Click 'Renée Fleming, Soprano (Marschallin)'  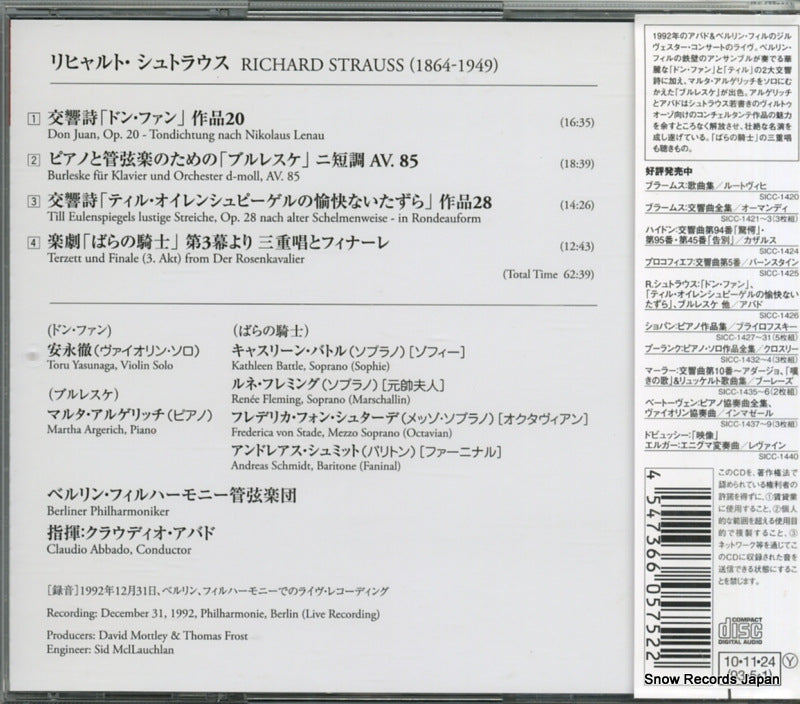coord(320,399)
